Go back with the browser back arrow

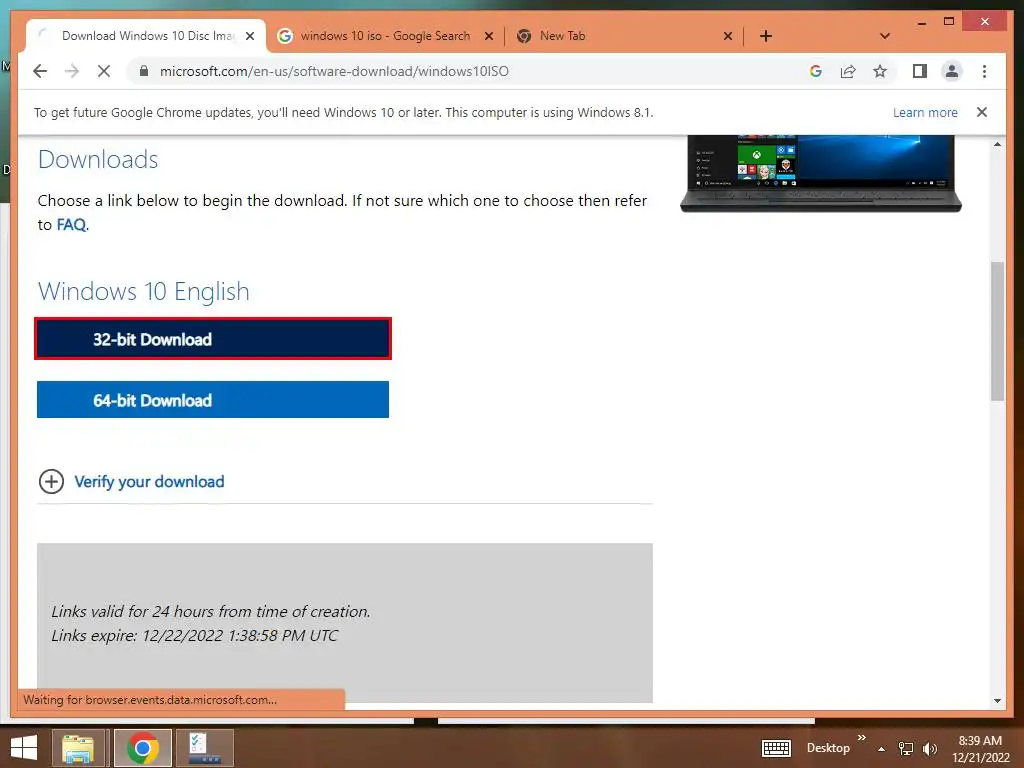pyautogui.click(x=40, y=71)
